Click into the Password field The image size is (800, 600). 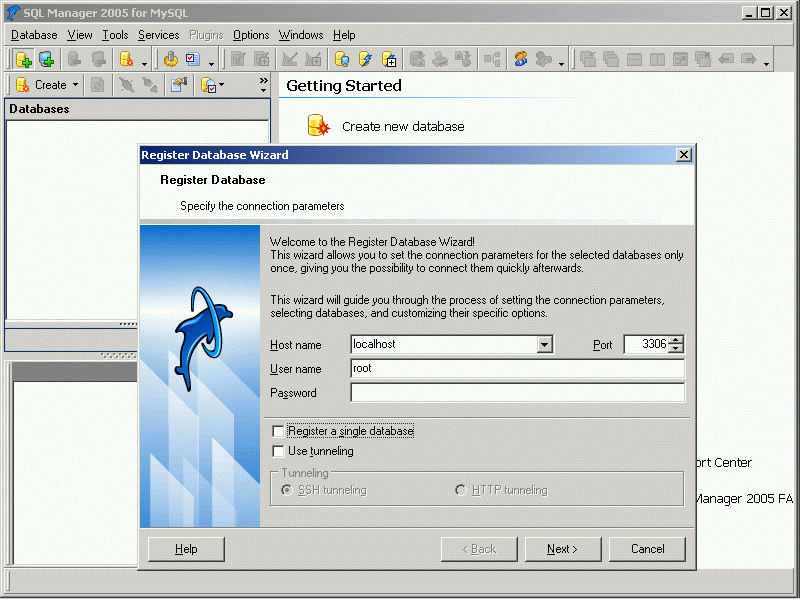[517, 393]
